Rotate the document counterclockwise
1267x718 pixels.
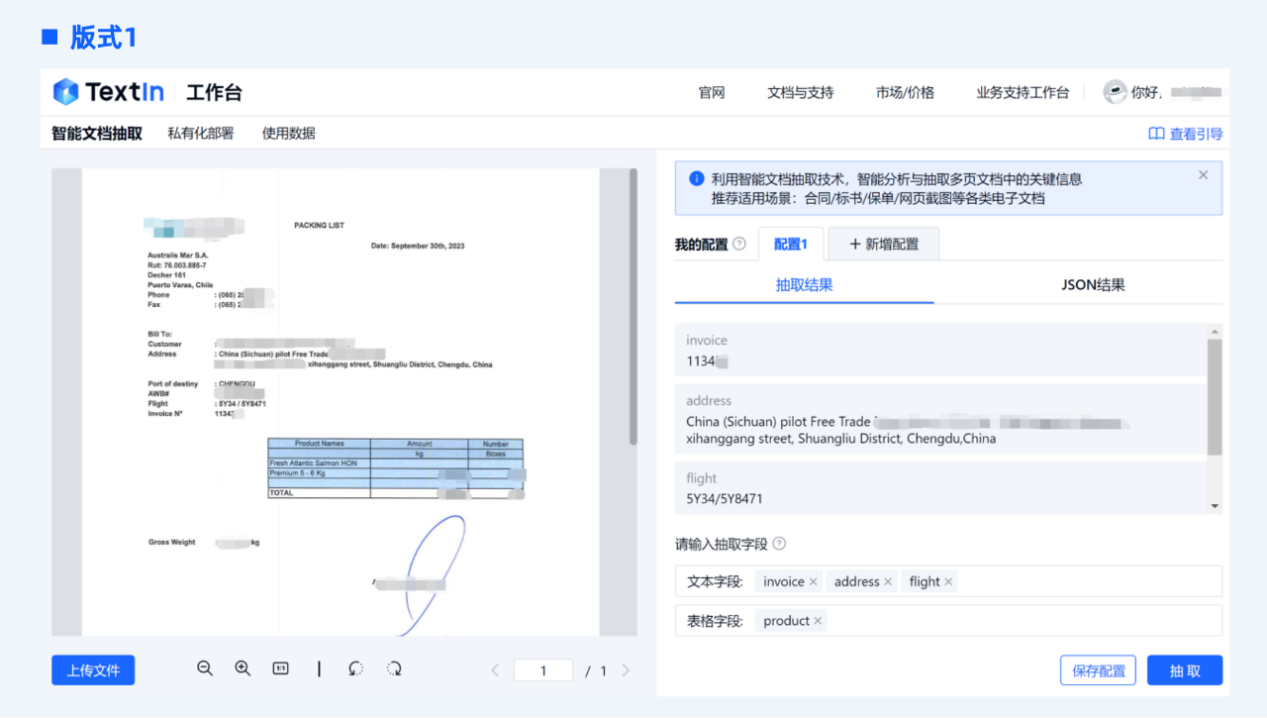point(356,669)
